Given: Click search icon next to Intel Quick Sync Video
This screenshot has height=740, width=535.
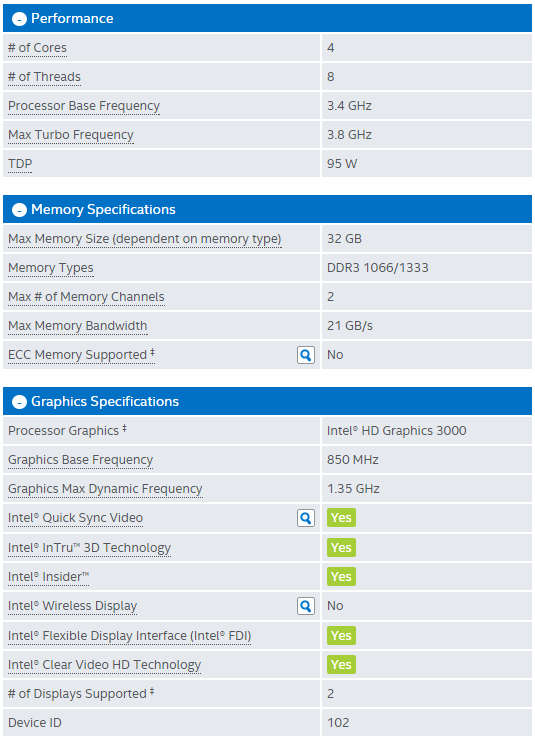Looking at the screenshot, I should pos(306,518).
